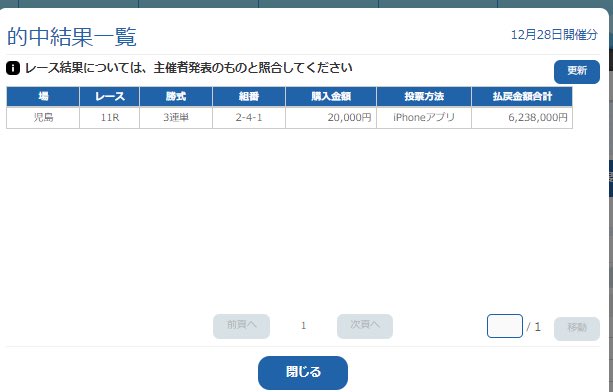The height and width of the screenshot is (392, 613).
Task: Select the 勝式 column header
Action: point(176,97)
